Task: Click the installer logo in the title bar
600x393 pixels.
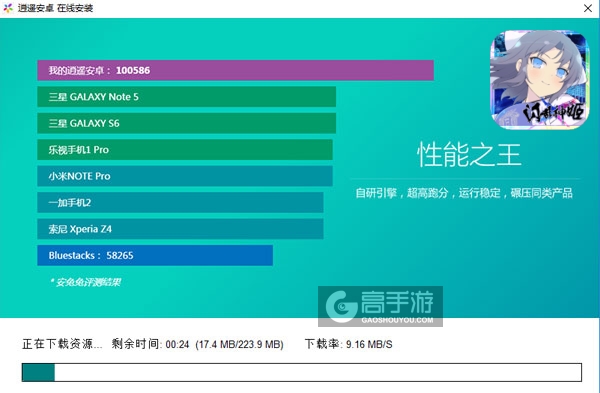Action: click(8, 8)
